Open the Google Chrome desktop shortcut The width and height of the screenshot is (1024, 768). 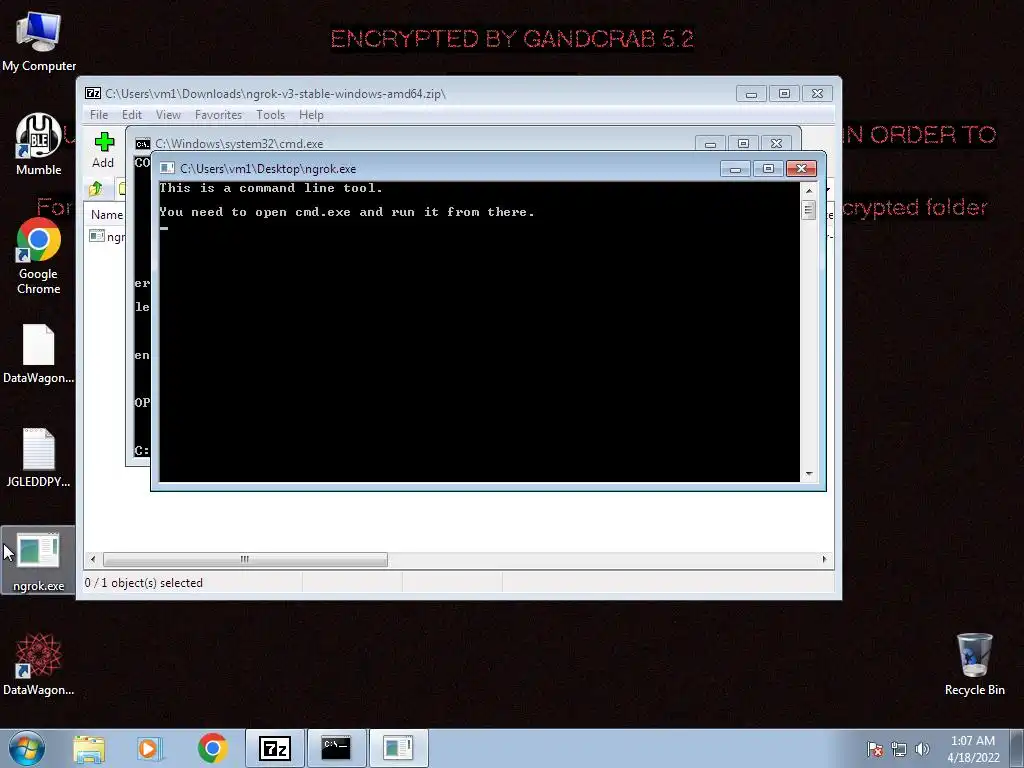tap(39, 256)
